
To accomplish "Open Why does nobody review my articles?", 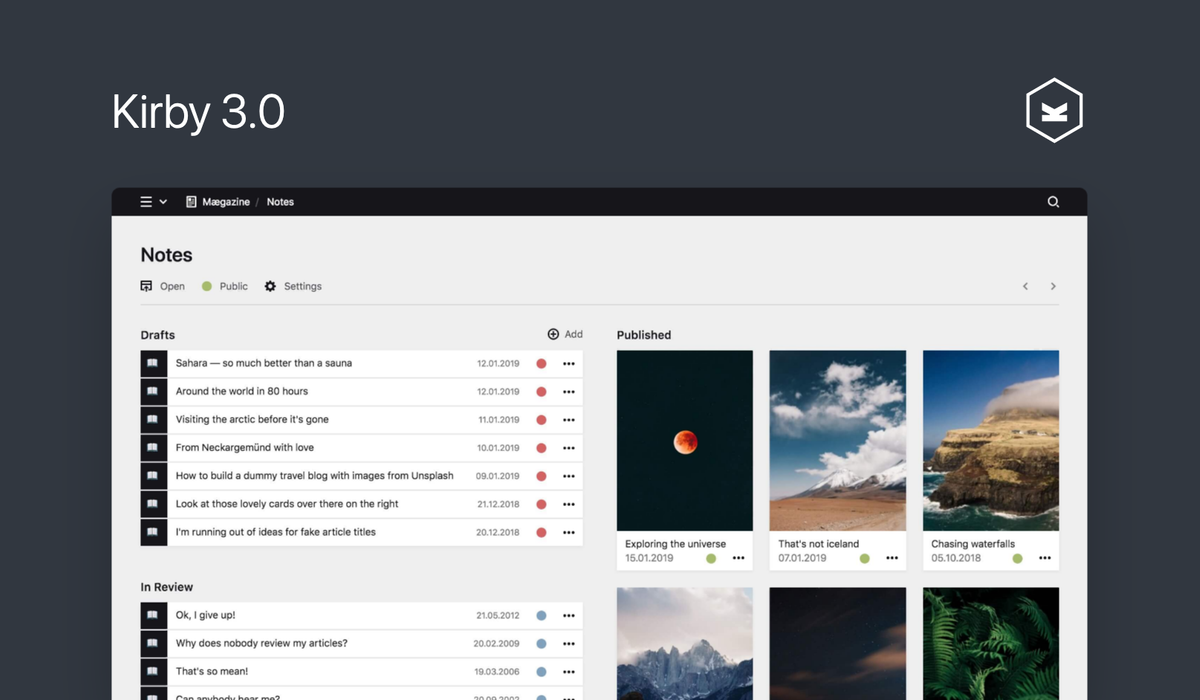I will [262, 643].
